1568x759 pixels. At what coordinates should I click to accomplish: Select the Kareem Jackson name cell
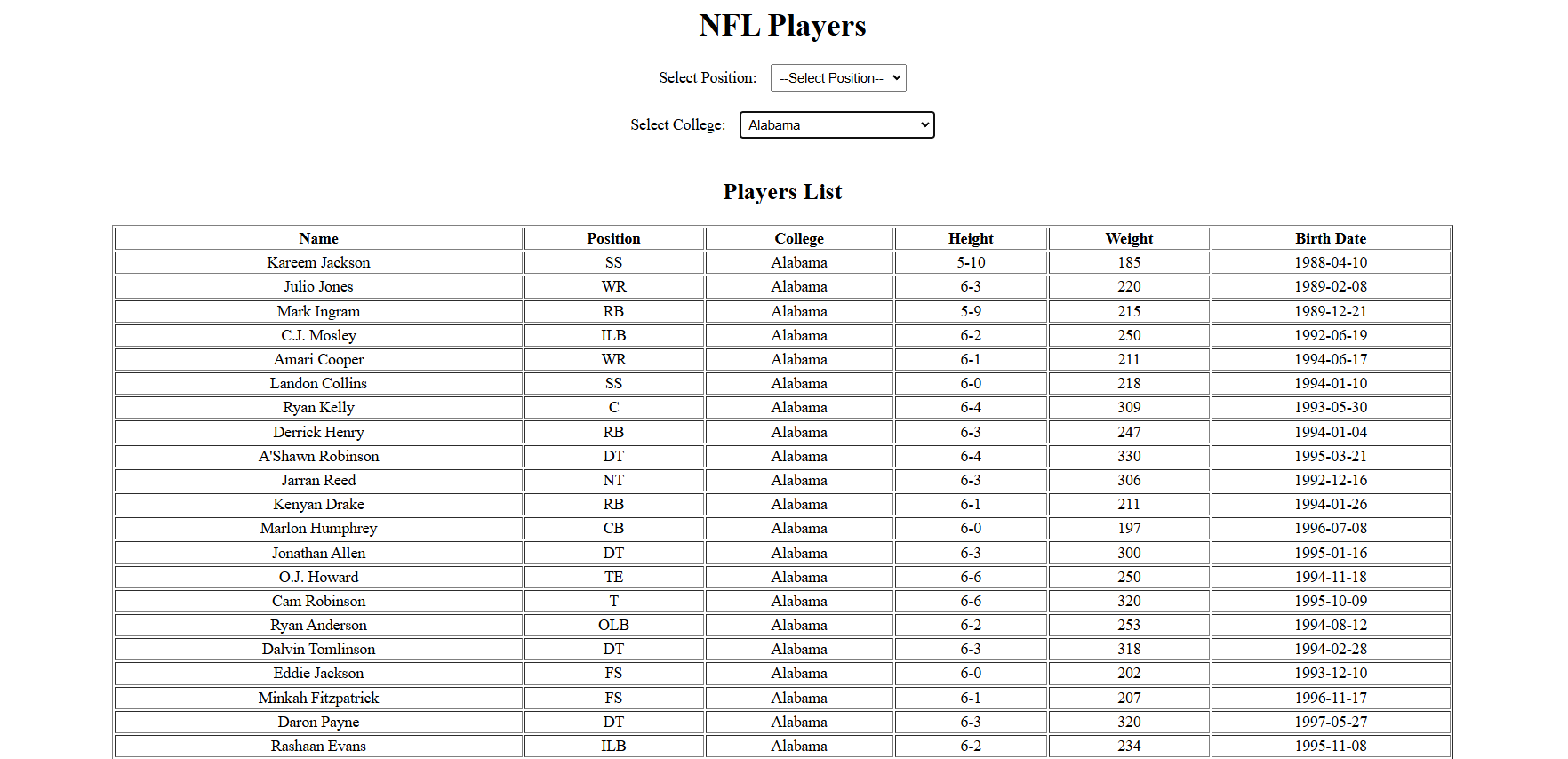pos(318,262)
